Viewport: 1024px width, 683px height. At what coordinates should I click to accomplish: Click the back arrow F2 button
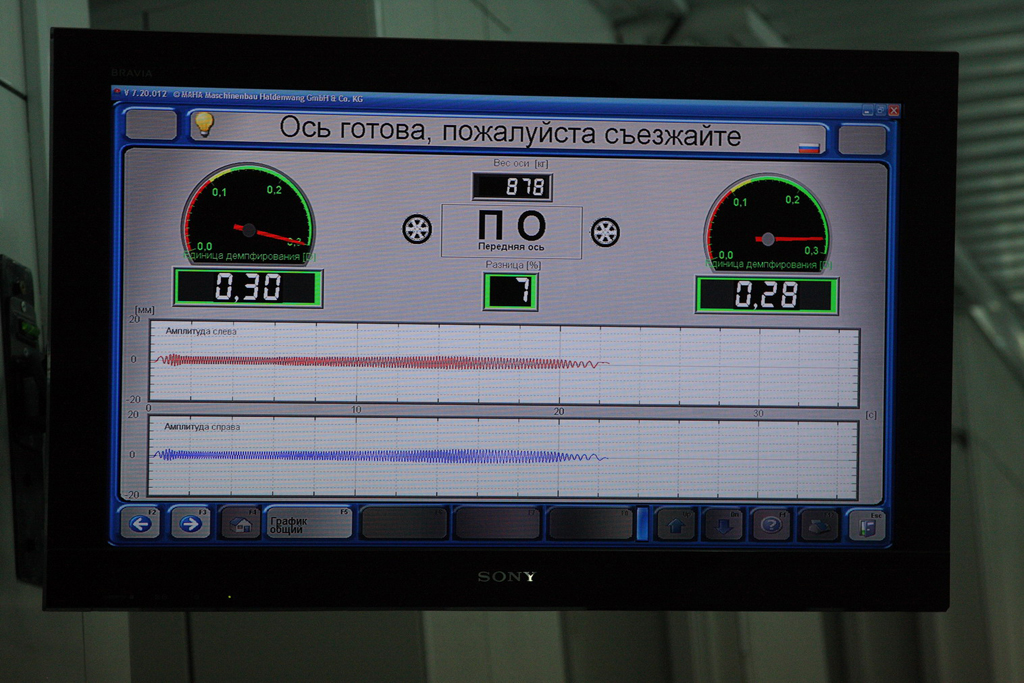(140, 523)
